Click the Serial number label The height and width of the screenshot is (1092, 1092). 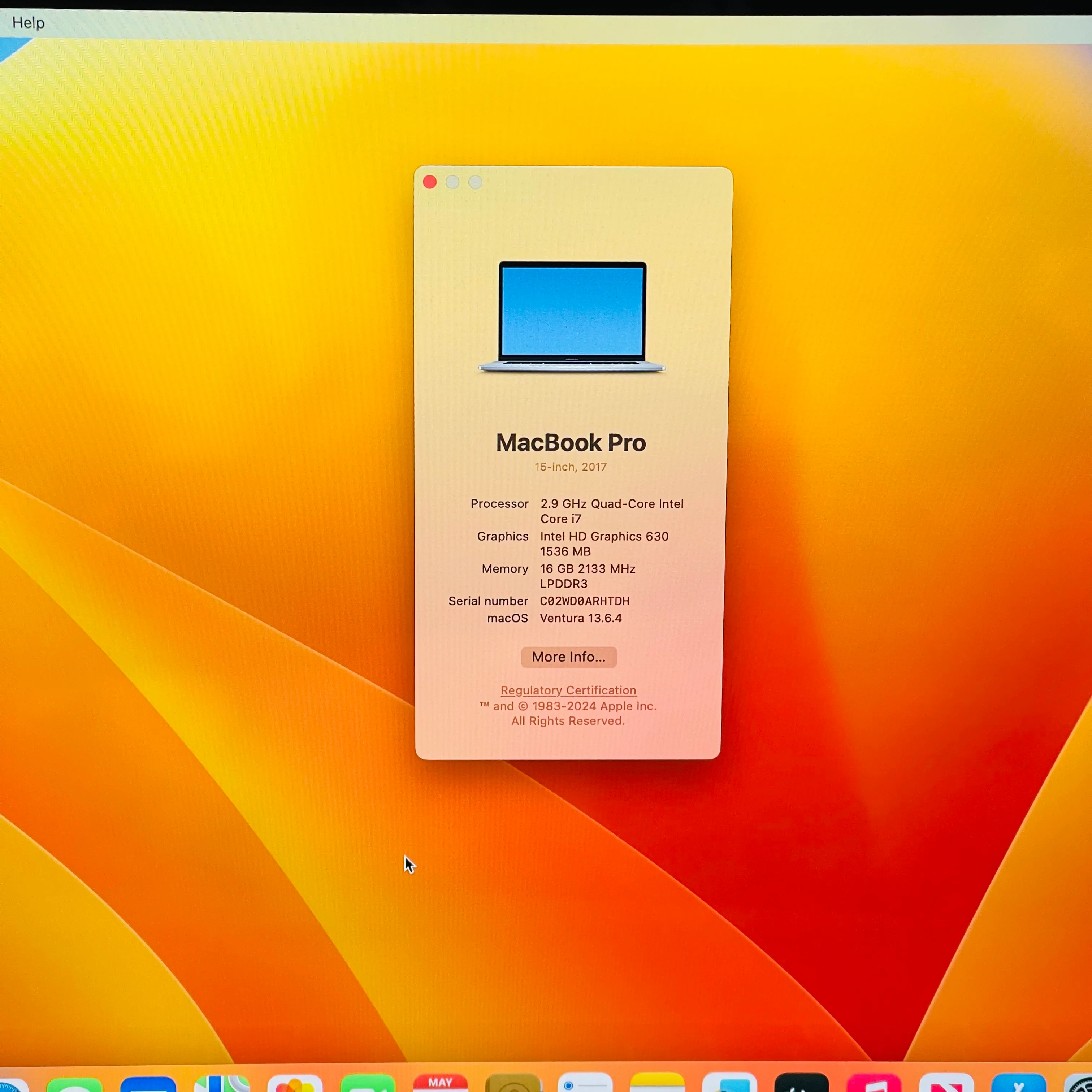488,601
